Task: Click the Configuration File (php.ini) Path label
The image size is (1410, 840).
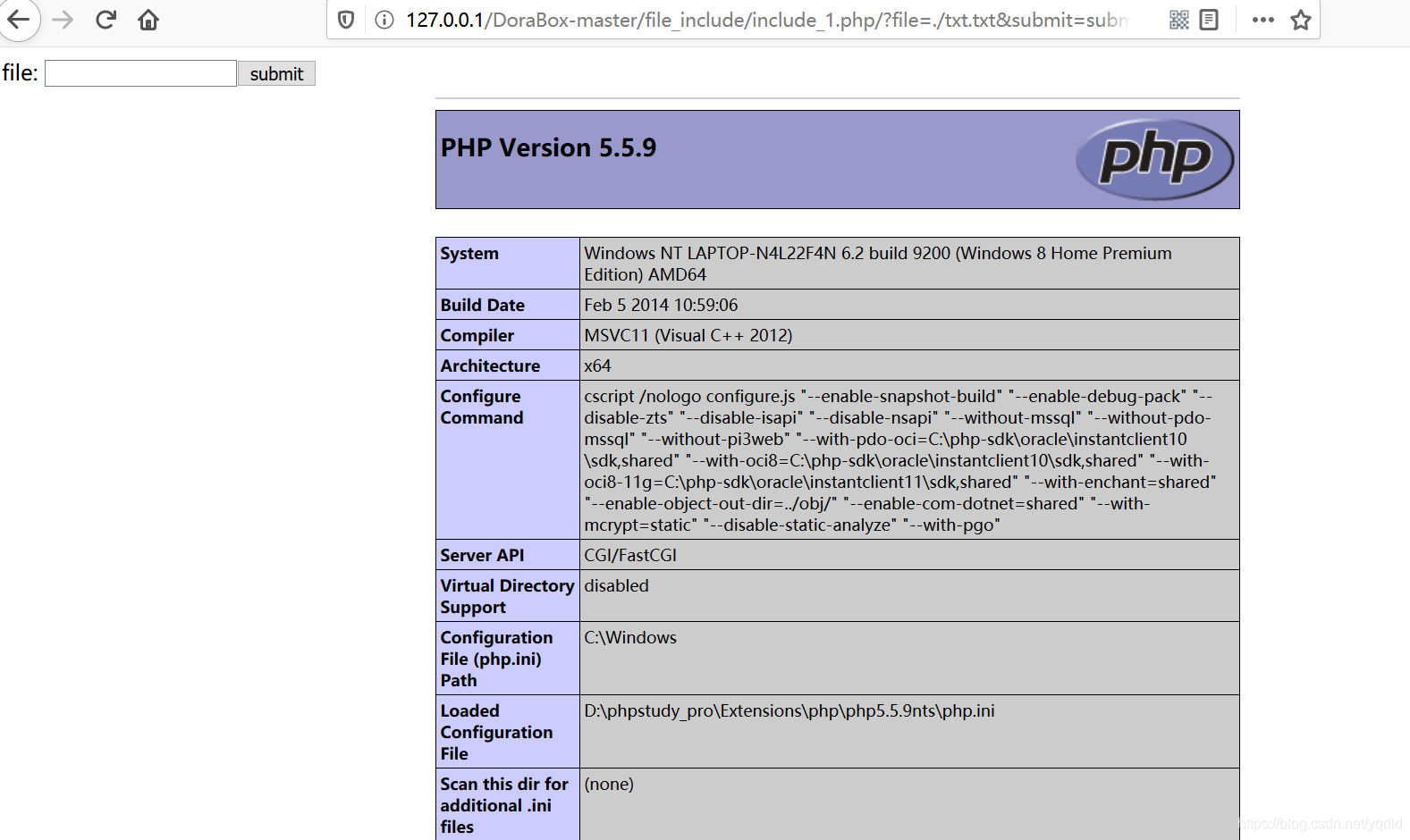Action: click(496, 659)
